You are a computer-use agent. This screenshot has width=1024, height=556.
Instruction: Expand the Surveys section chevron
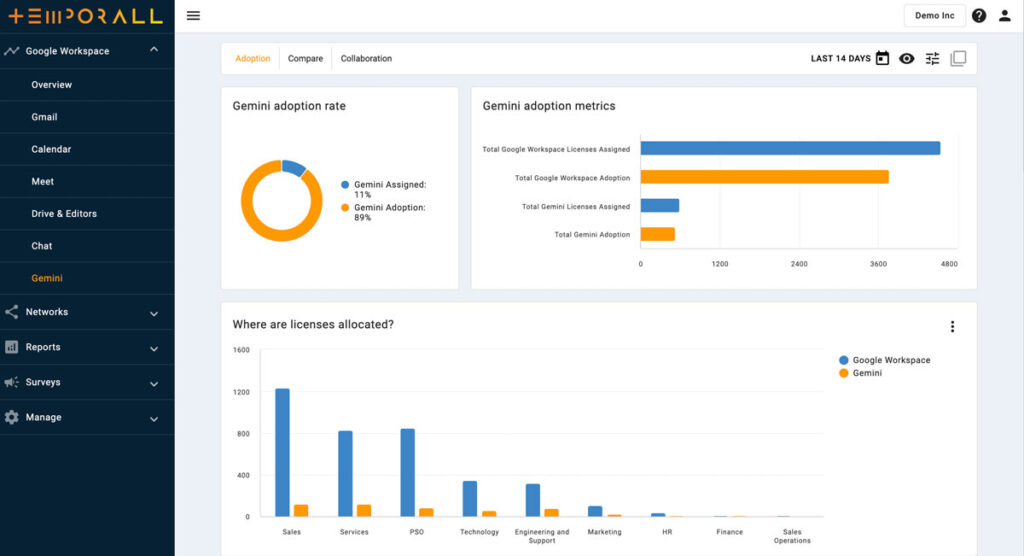point(153,384)
